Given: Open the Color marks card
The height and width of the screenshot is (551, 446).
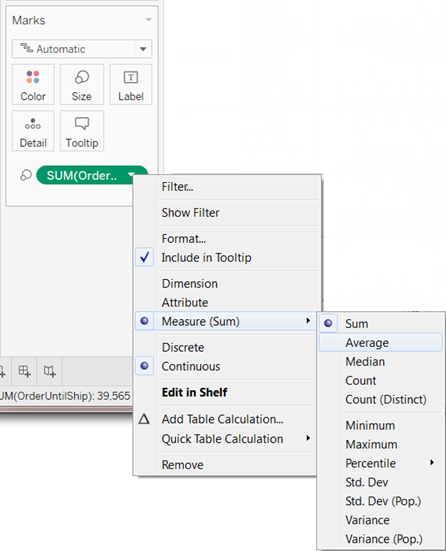Looking at the screenshot, I should [33, 84].
